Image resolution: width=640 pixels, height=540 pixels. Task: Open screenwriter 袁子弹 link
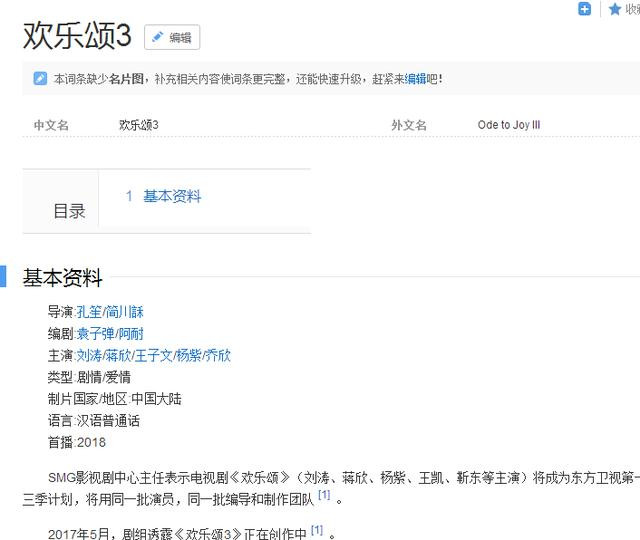pyautogui.click(x=95, y=334)
